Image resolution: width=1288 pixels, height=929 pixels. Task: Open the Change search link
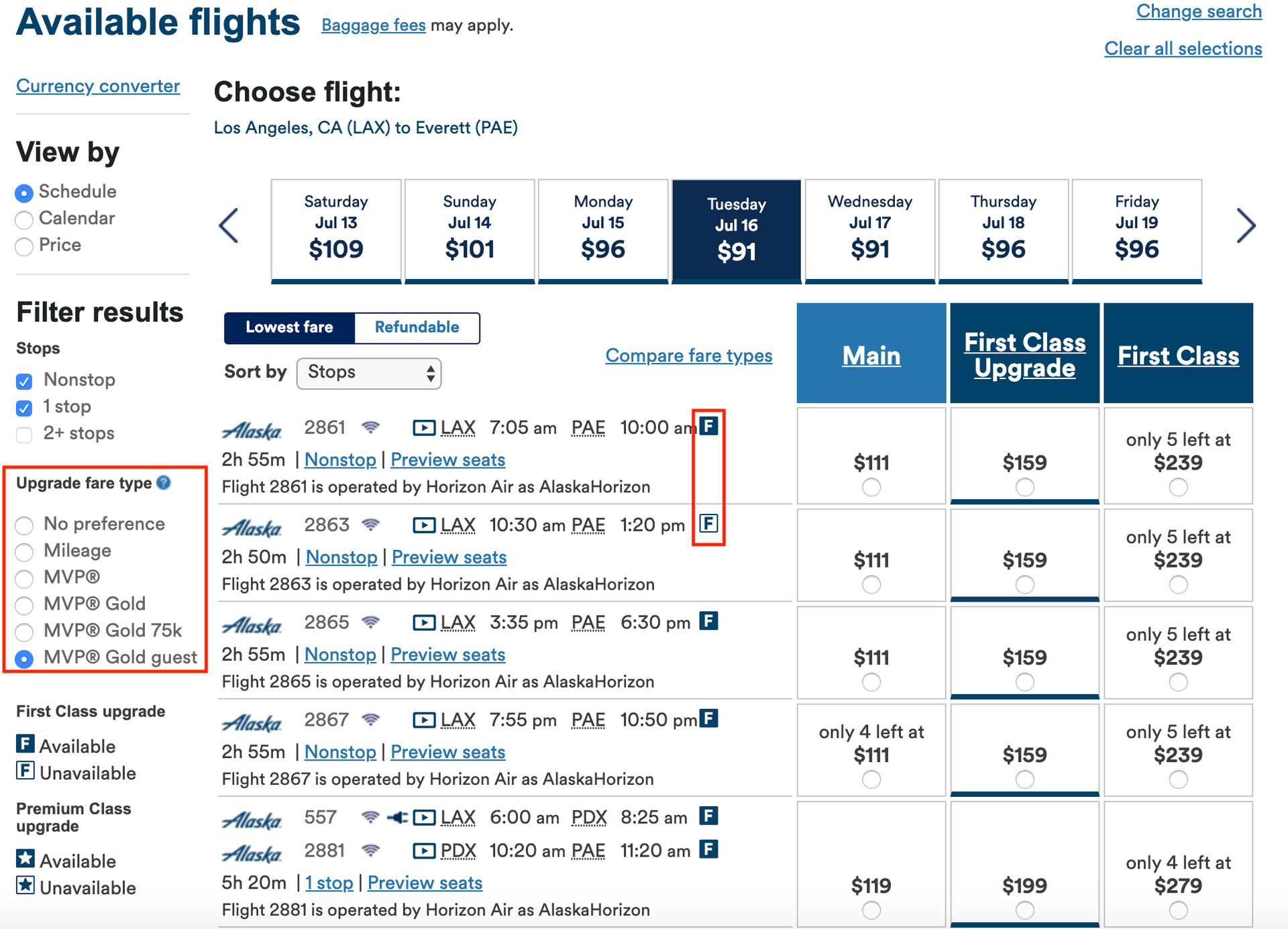[1199, 11]
